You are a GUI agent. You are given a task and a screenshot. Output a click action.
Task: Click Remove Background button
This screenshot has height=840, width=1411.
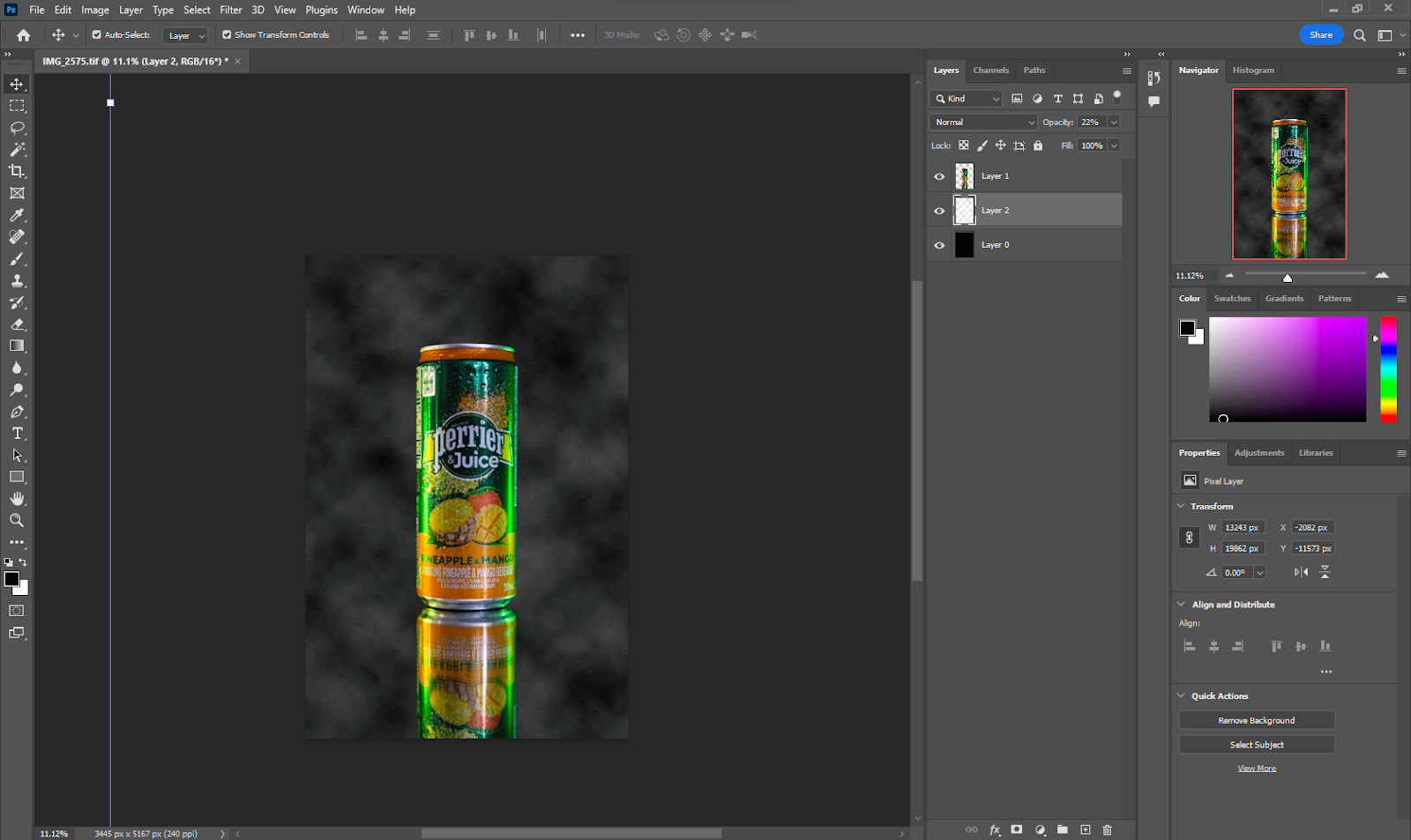coord(1257,721)
